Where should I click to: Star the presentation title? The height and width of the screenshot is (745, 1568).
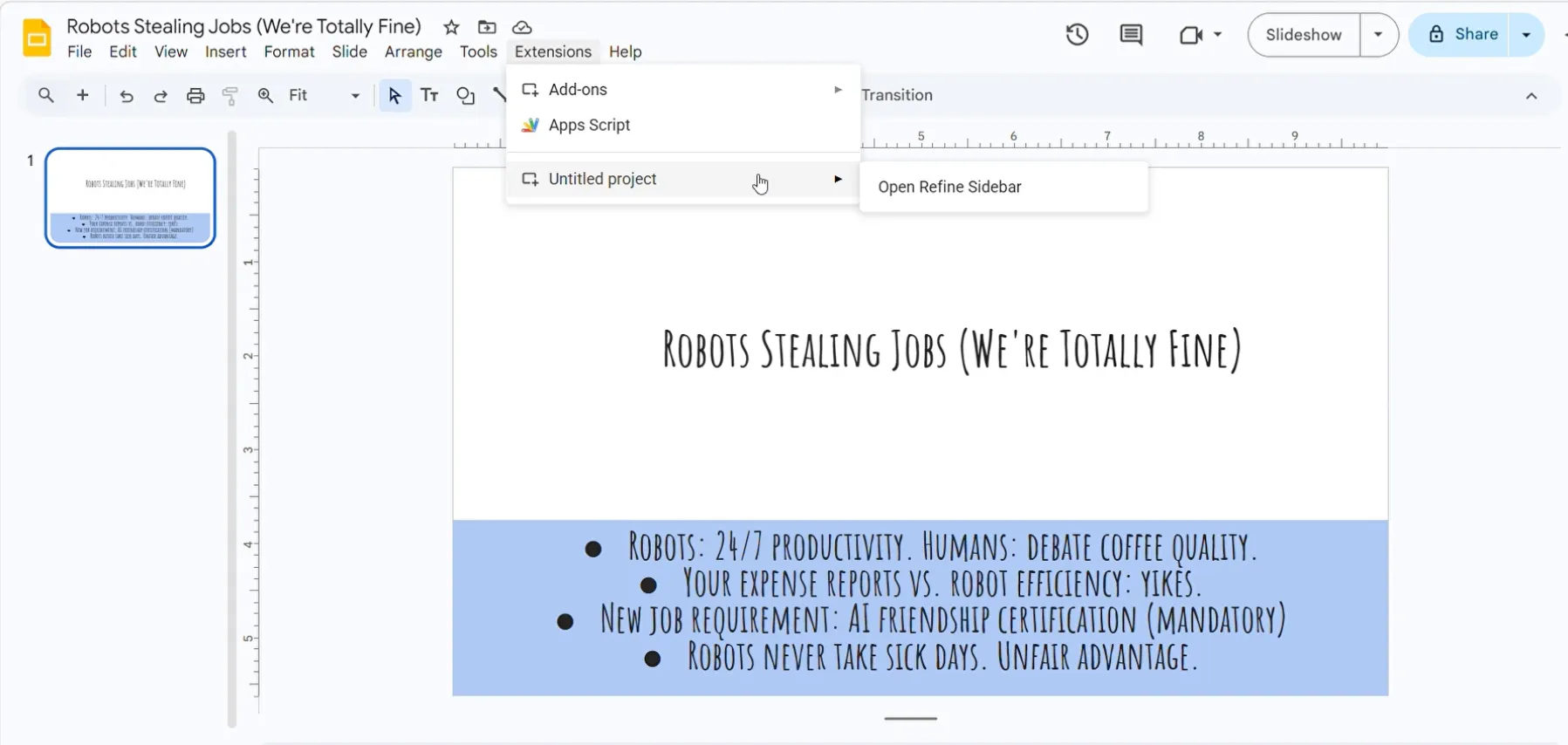coord(451,27)
